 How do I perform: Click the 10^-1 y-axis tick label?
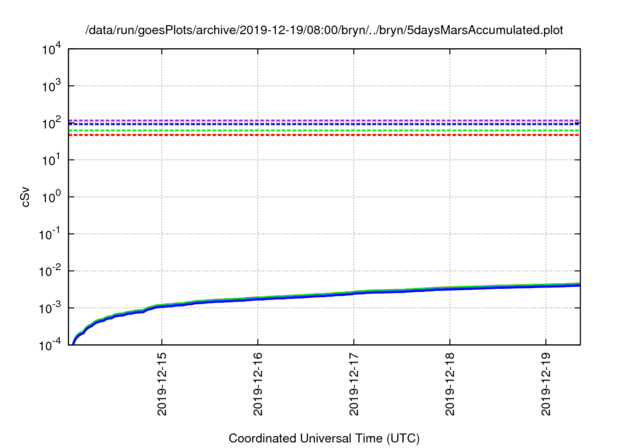click(50, 234)
